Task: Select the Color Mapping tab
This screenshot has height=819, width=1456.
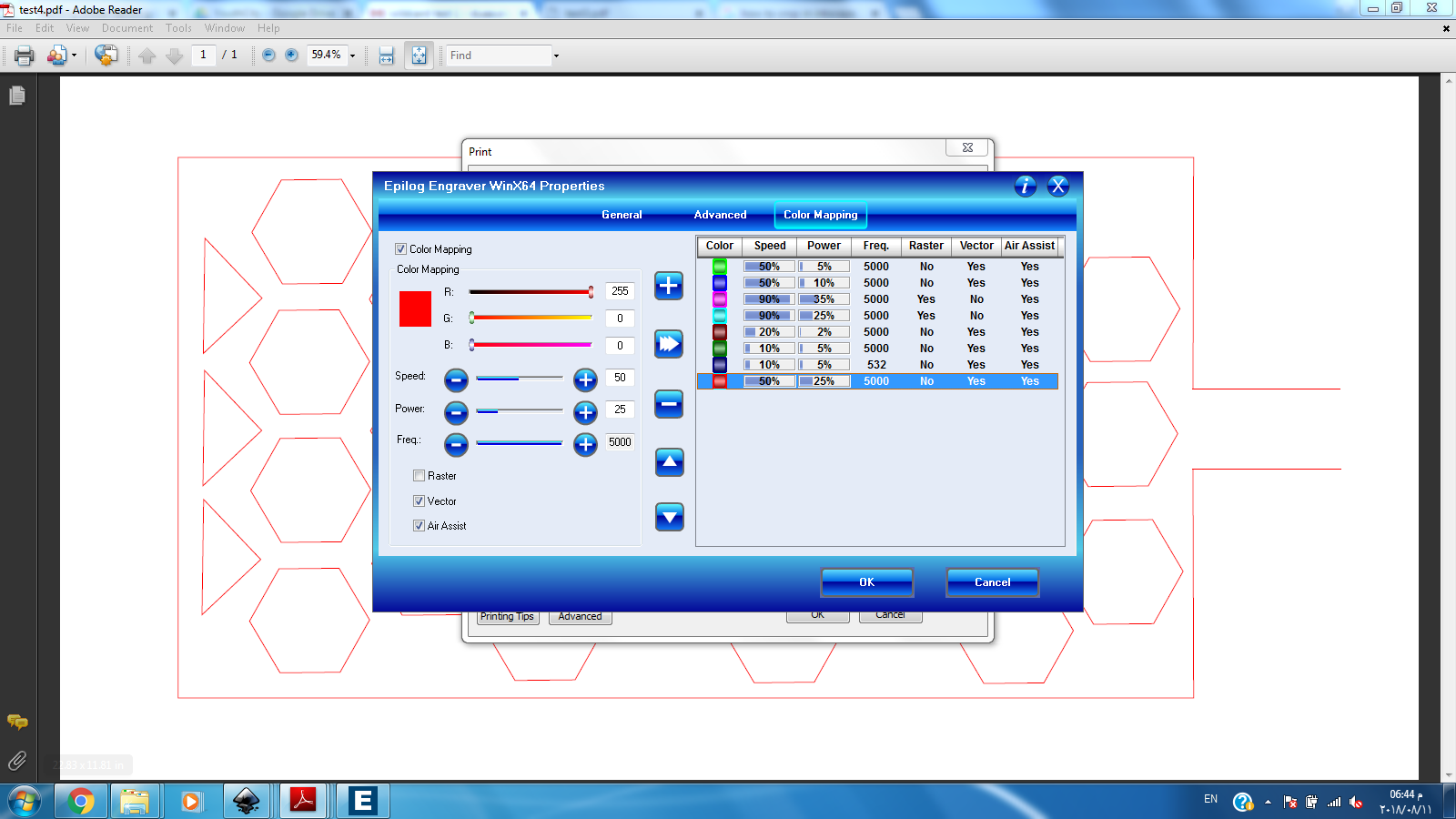Action: coord(821,215)
